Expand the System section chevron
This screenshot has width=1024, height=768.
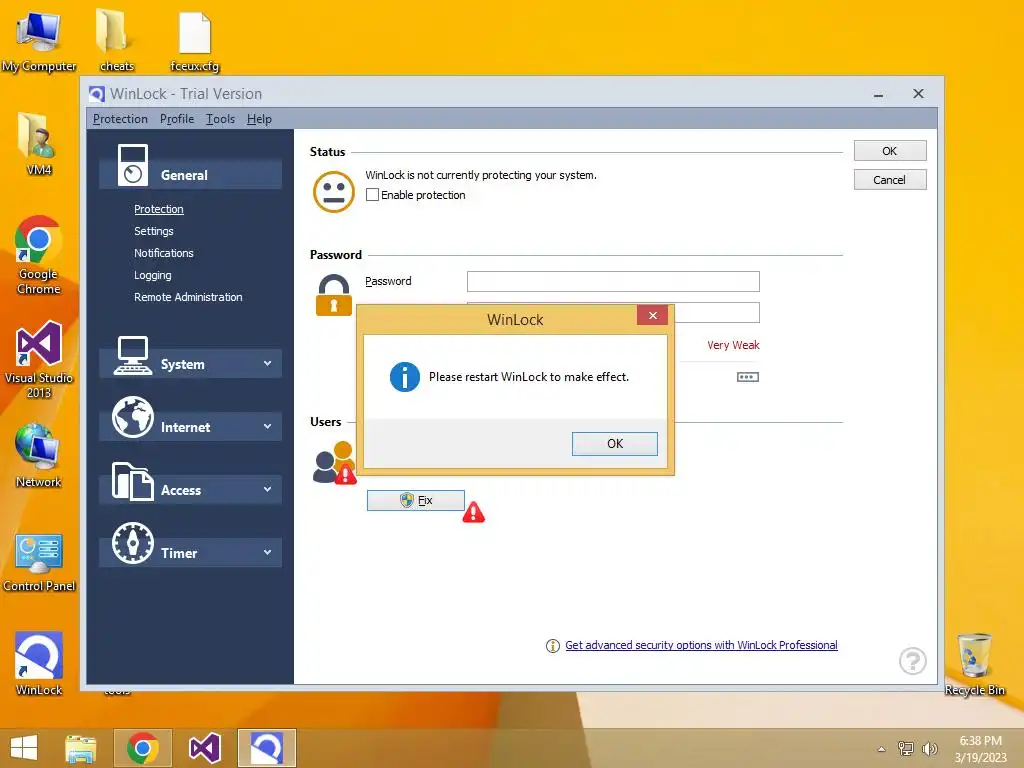click(267, 363)
